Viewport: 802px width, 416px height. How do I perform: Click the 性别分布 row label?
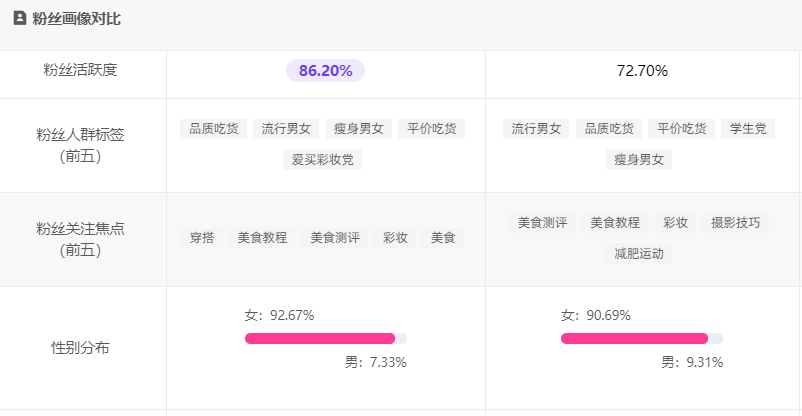[x=81, y=347]
